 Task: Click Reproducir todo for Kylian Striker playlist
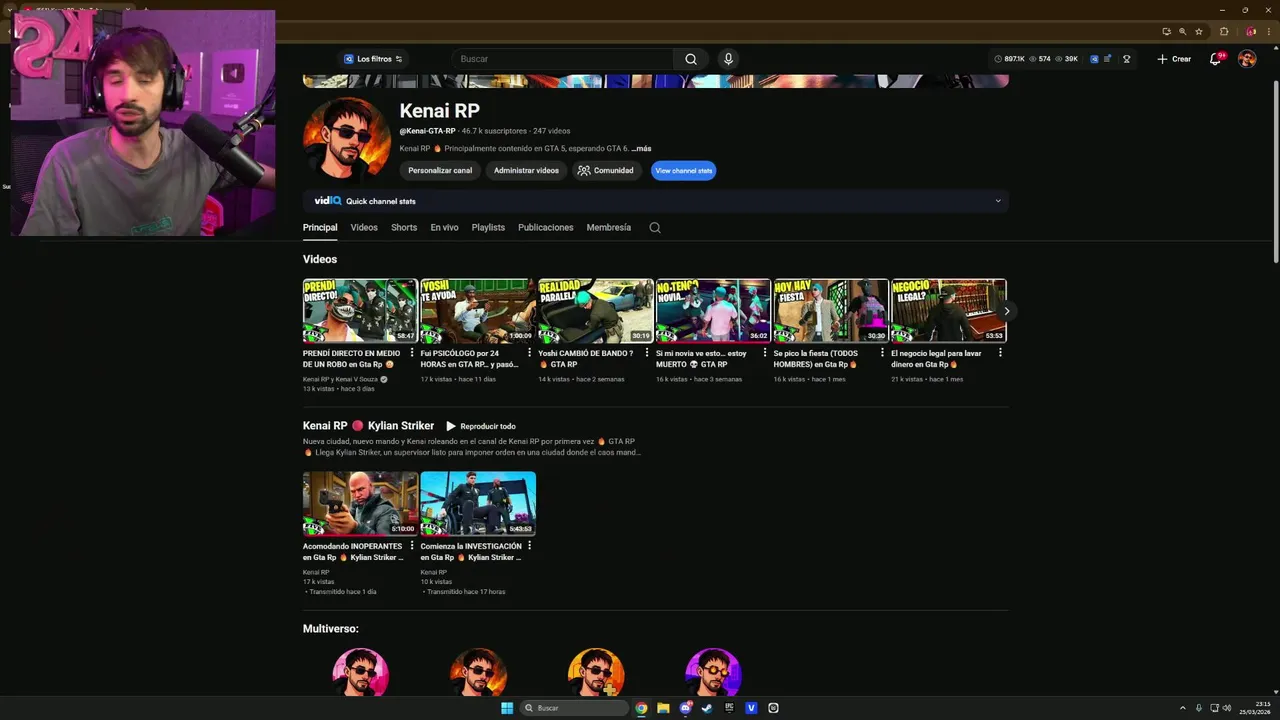click(x=481, y=426)
